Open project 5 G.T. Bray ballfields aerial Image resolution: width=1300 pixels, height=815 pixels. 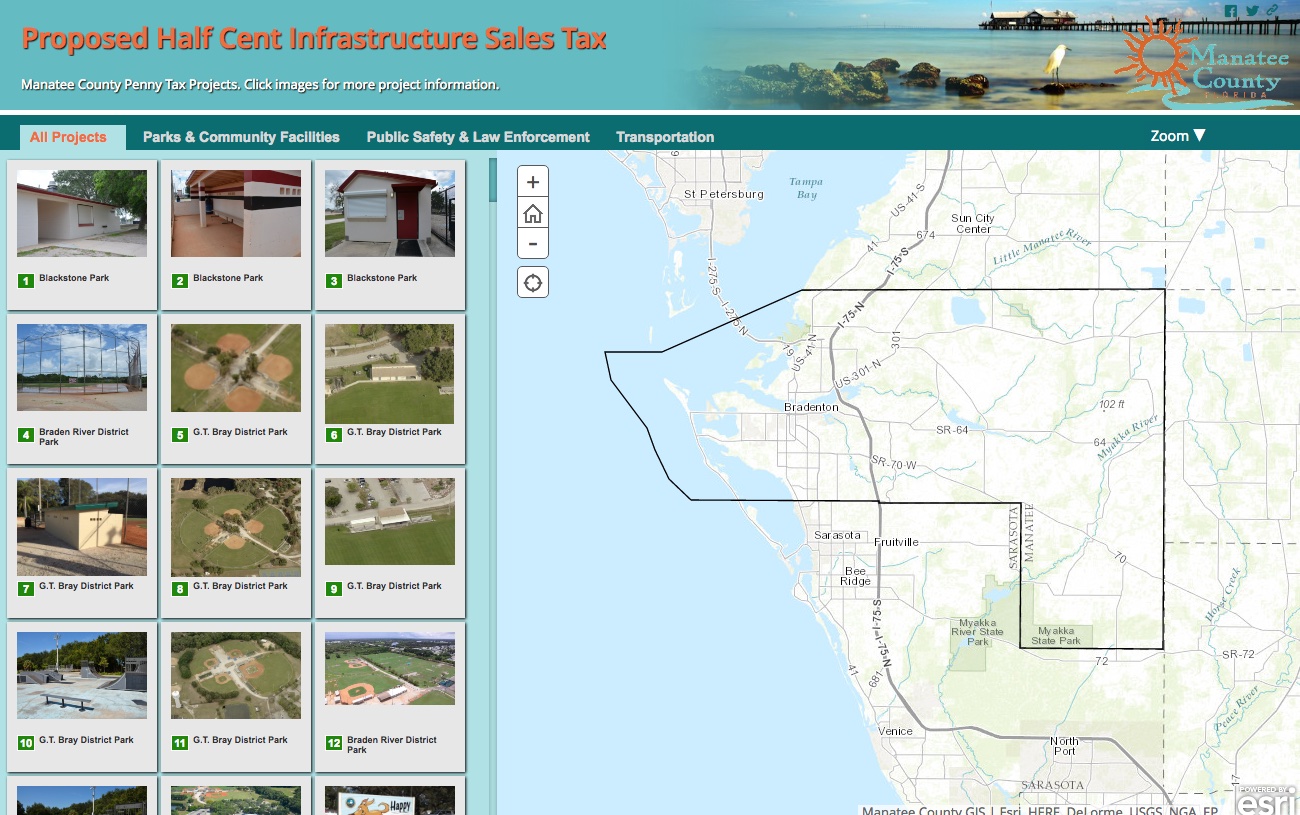(236, 367)
